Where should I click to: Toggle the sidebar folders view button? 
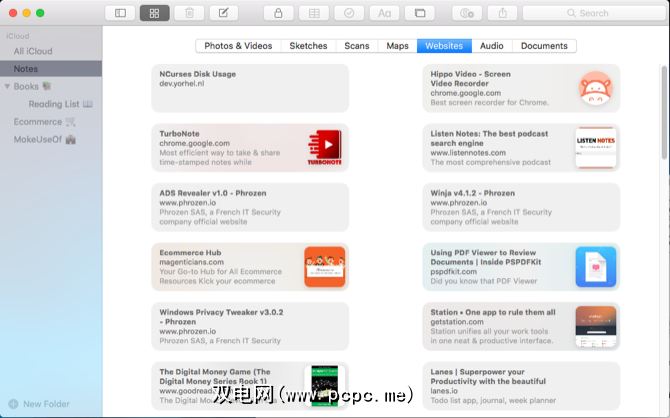tap(120, 13)
